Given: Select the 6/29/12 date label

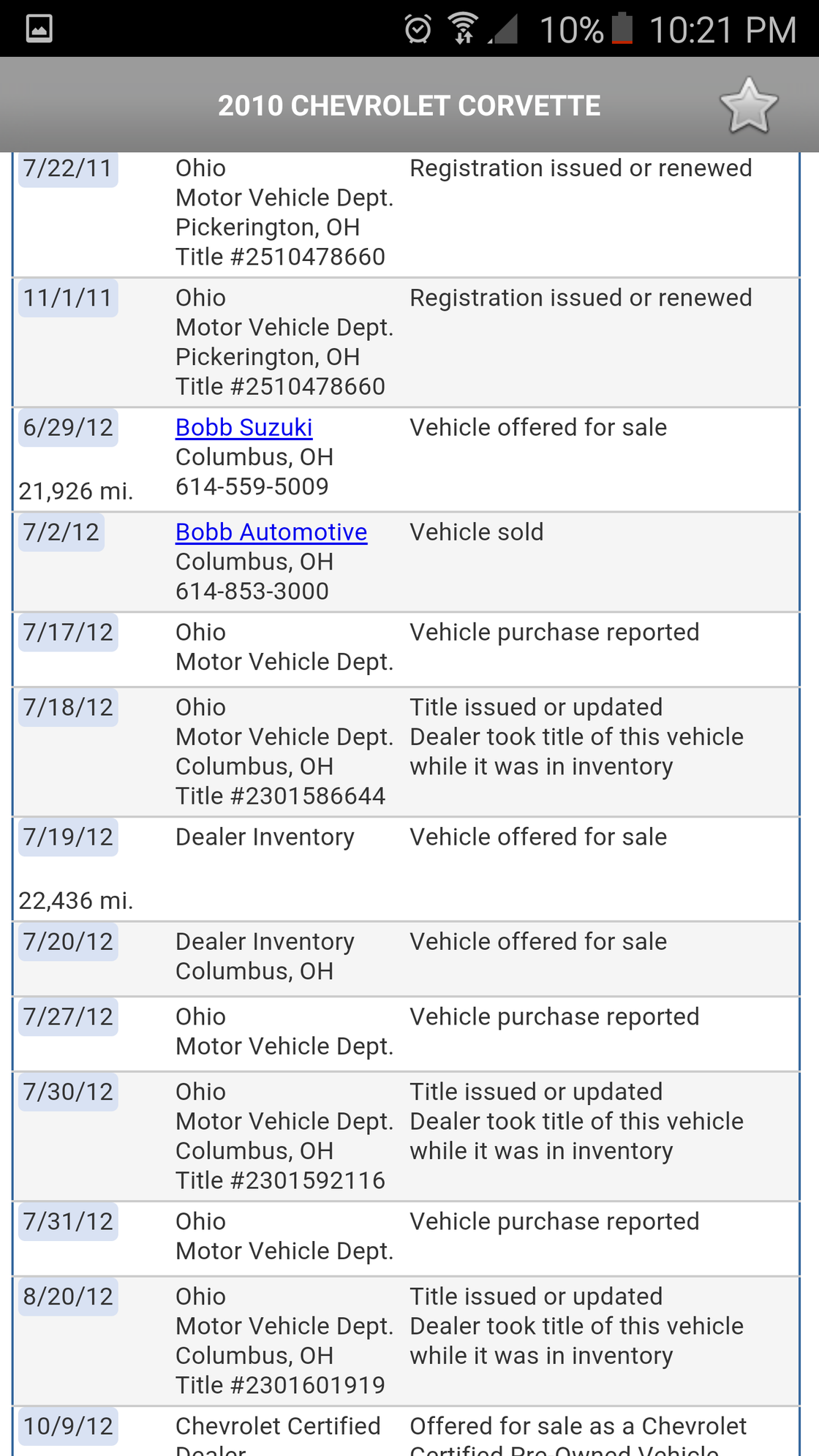Looking at the screenshot, I should [68, 427].
